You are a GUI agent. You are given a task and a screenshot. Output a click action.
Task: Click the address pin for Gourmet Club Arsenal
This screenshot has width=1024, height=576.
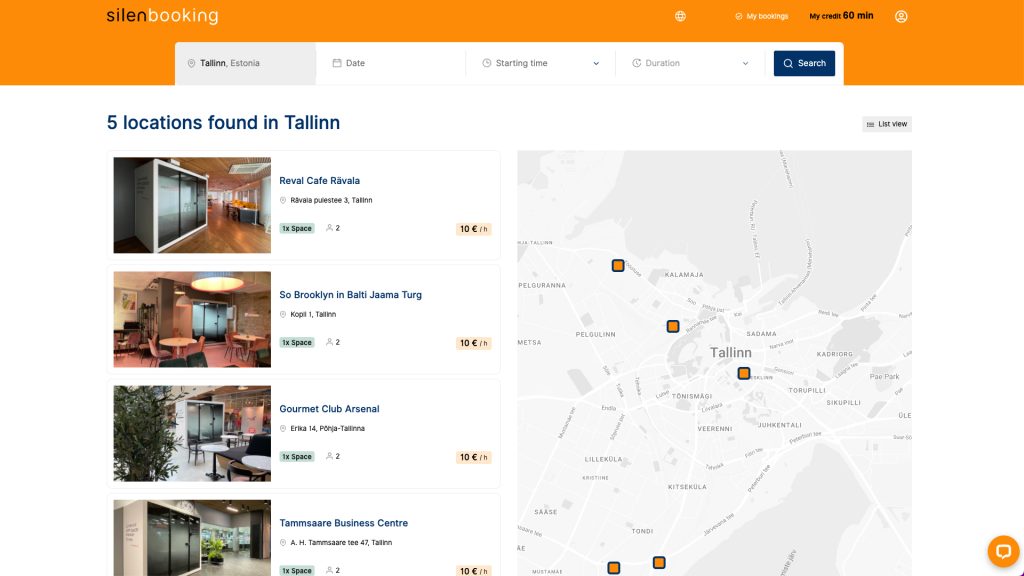(283, 428)
